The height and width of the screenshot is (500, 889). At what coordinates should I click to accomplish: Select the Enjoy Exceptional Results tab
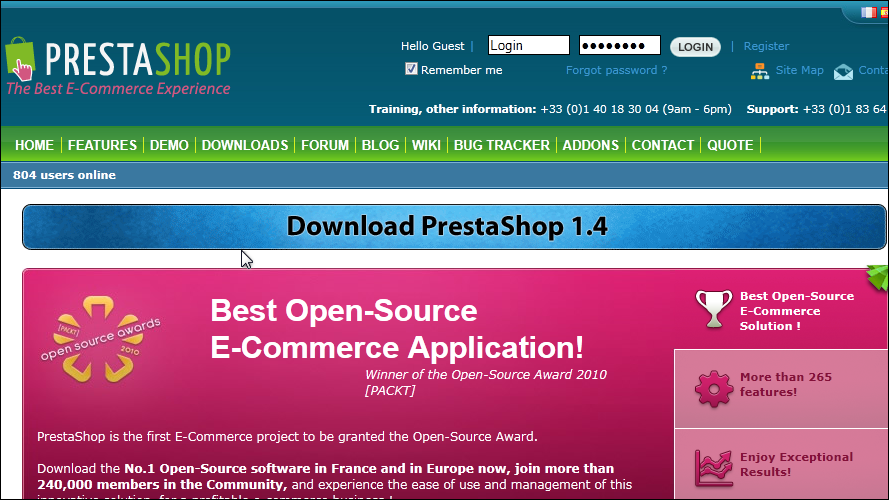click(781, 464)
